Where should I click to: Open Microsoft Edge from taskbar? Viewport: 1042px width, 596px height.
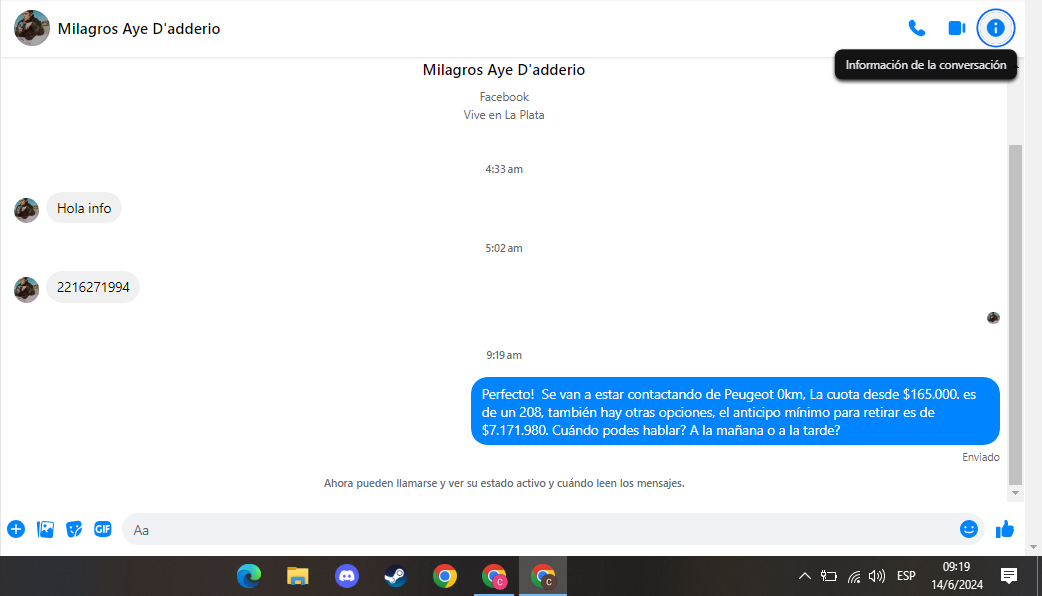click(249, 575)
